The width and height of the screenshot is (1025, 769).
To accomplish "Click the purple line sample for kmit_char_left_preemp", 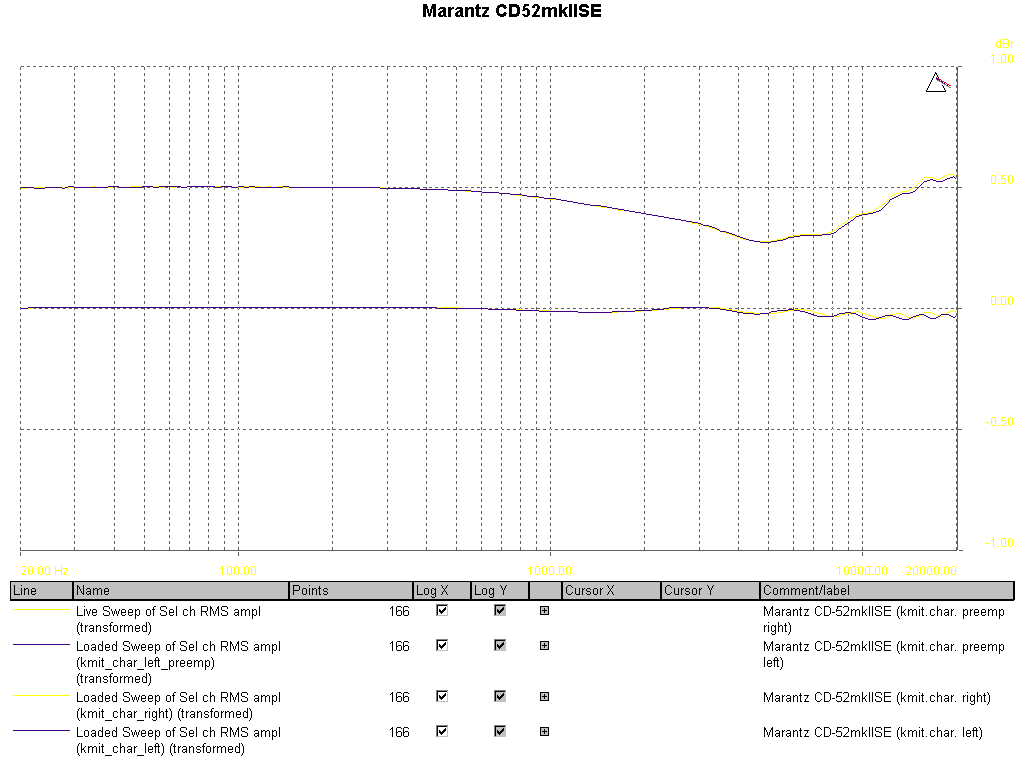I will (41, 645).
